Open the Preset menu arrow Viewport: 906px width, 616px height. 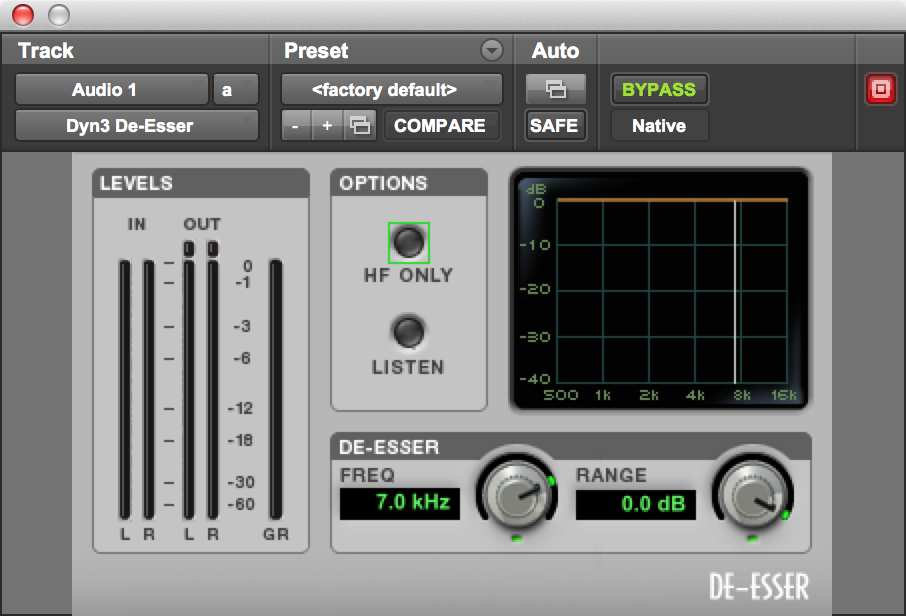click(x=492, y=50)
